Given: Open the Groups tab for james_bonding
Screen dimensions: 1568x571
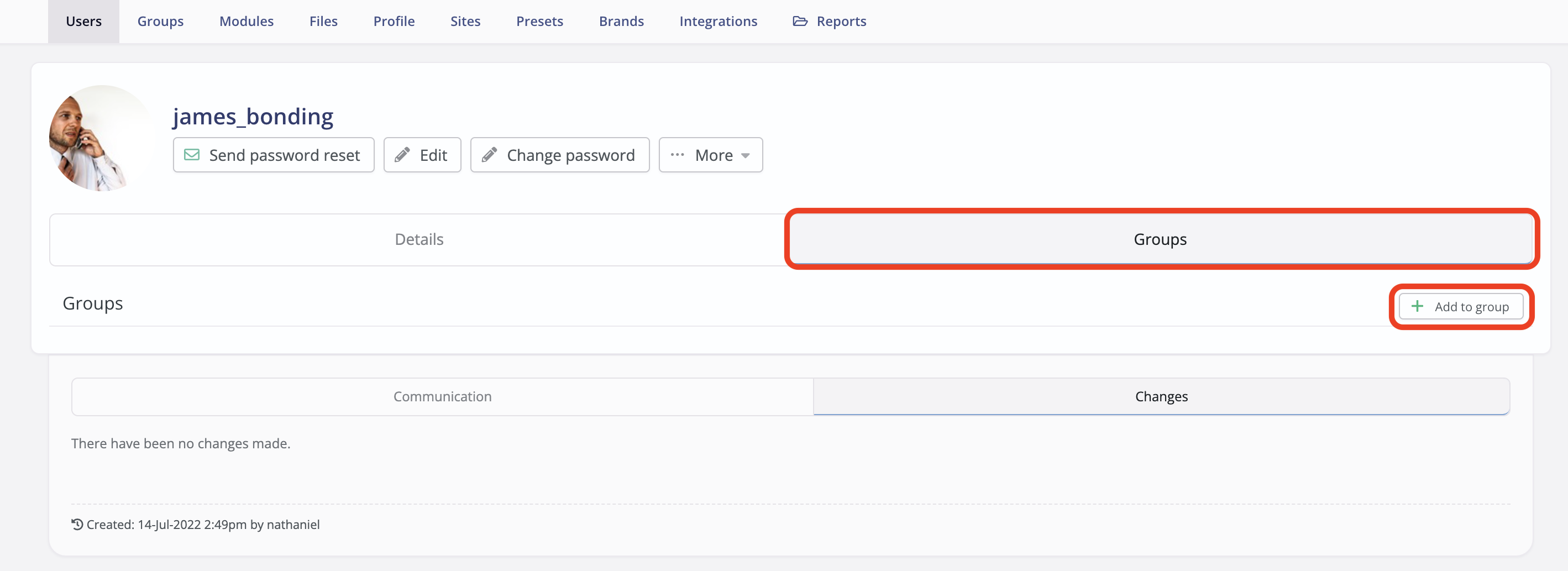Looking at the screenshot, I should 1159,239.
